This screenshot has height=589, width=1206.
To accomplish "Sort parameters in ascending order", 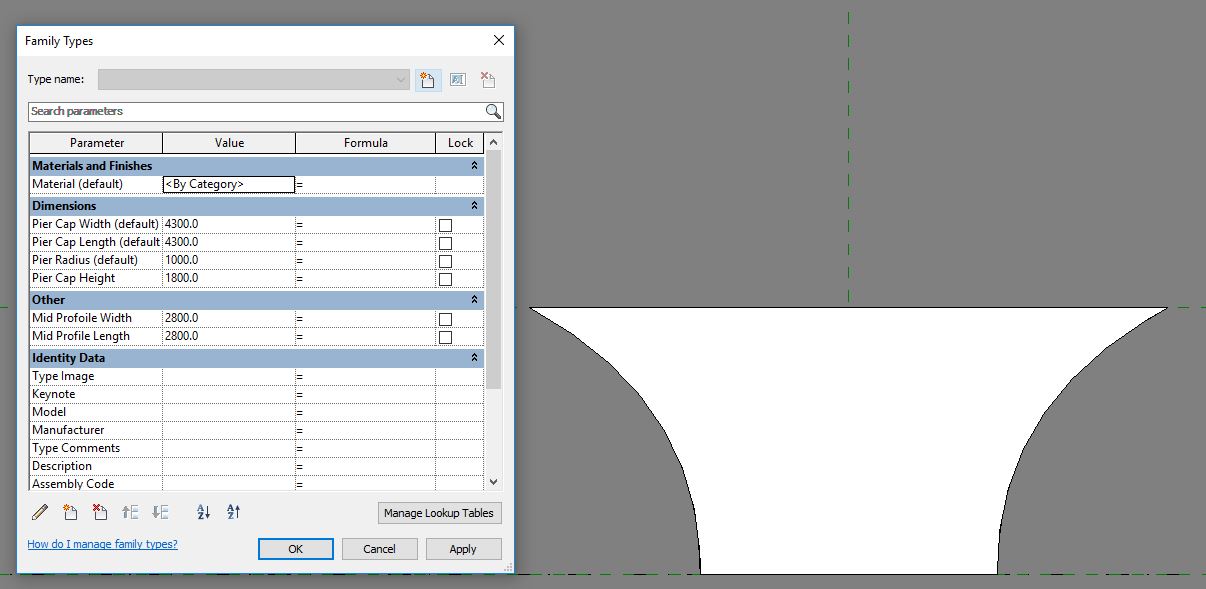I will click(203, 512).
